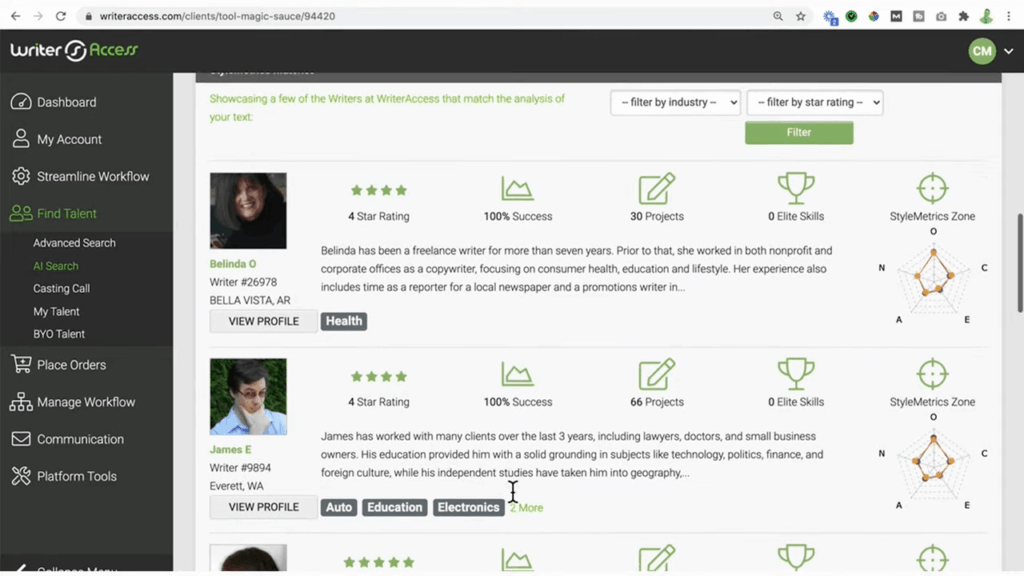Click Belinda's StyleMetrics Zone target icon
1024x576 pixels.
932,188
